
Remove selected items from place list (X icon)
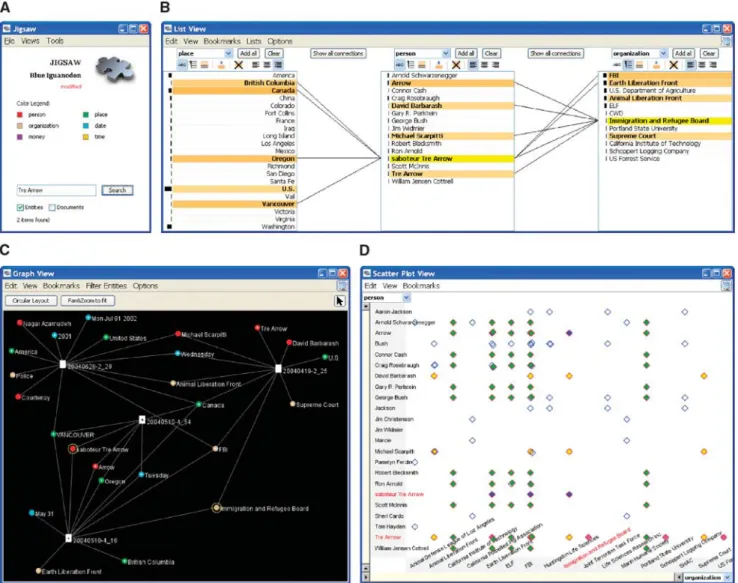[239, 65]
